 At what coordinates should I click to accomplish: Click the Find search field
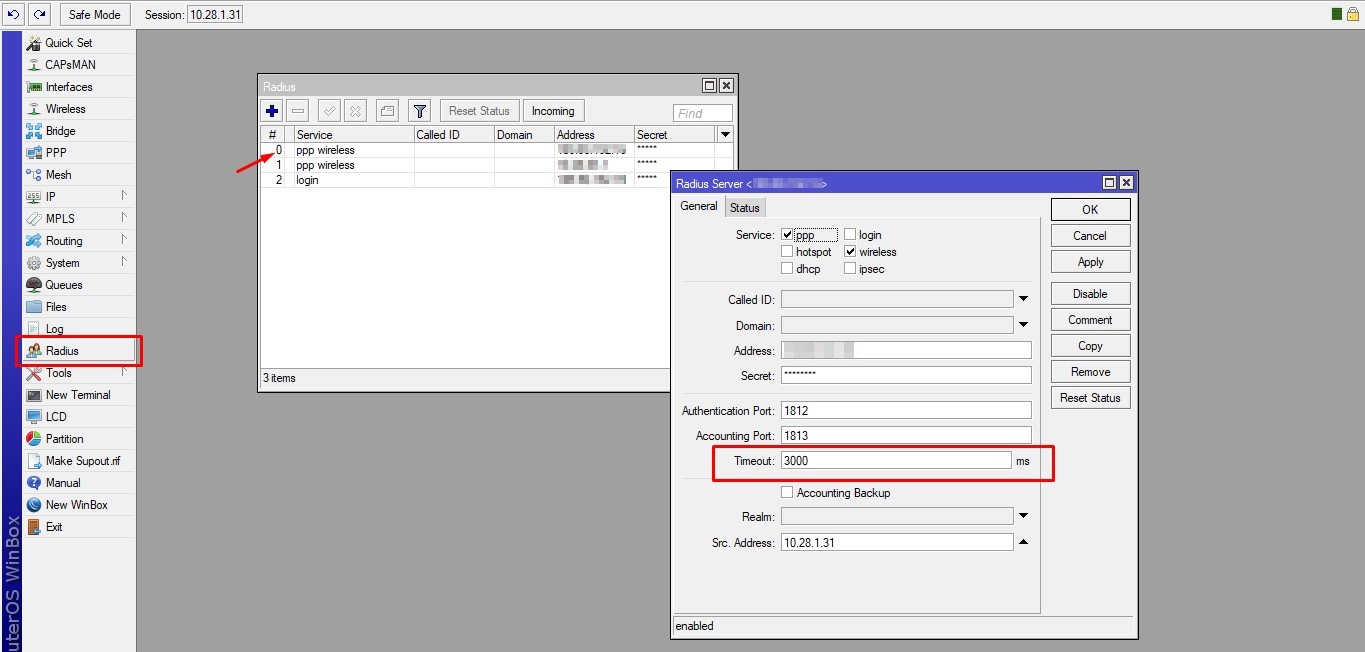coord(703,113)
